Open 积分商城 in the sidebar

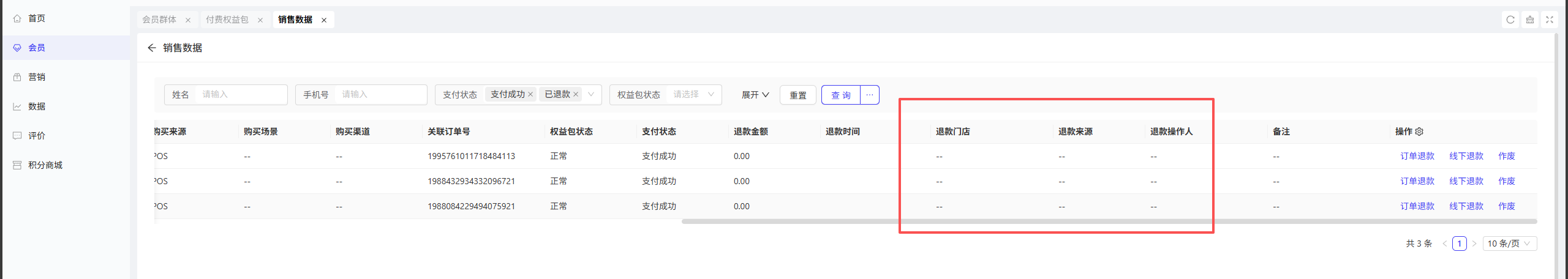click(45, 165)
